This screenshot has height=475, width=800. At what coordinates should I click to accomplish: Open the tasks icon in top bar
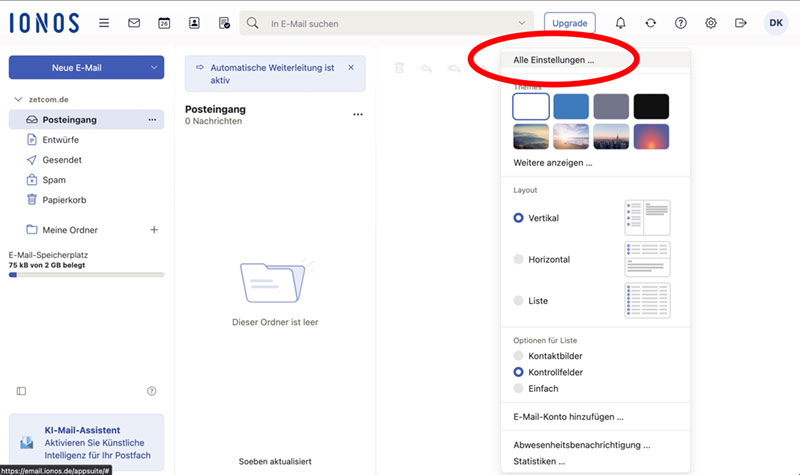[x=224, y=22]
